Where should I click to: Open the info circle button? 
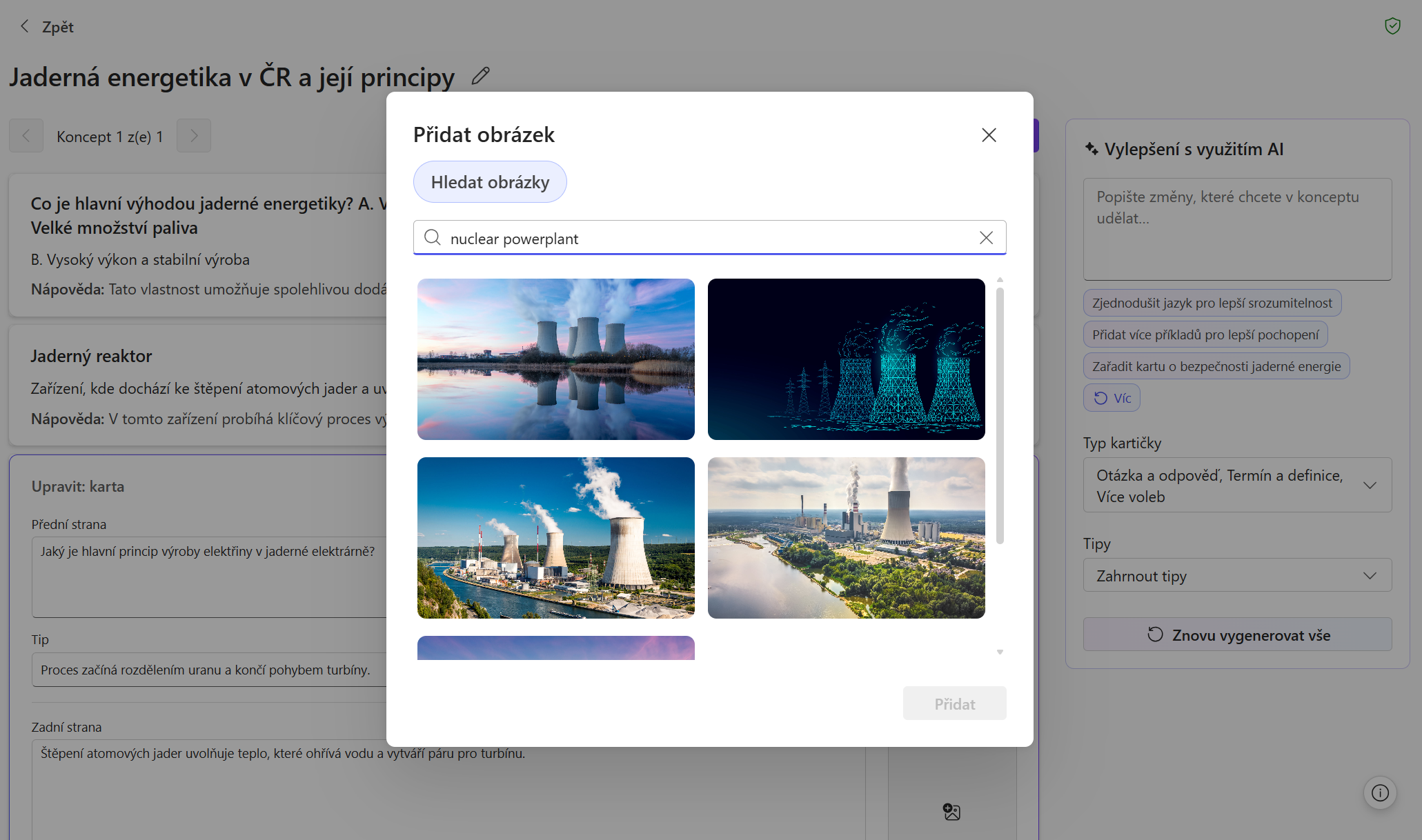[1380, 793]
